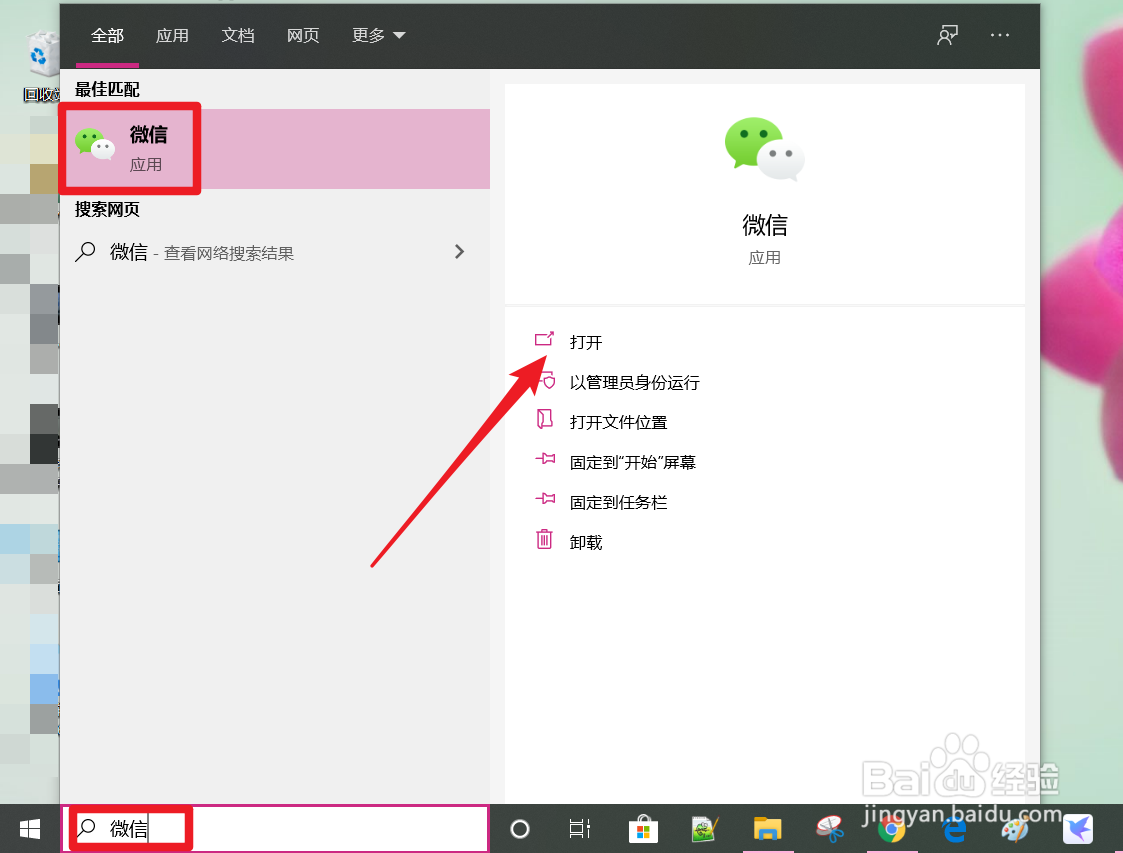Expand 微信 - 查看网络搜索结果 with the chevron

459,252
